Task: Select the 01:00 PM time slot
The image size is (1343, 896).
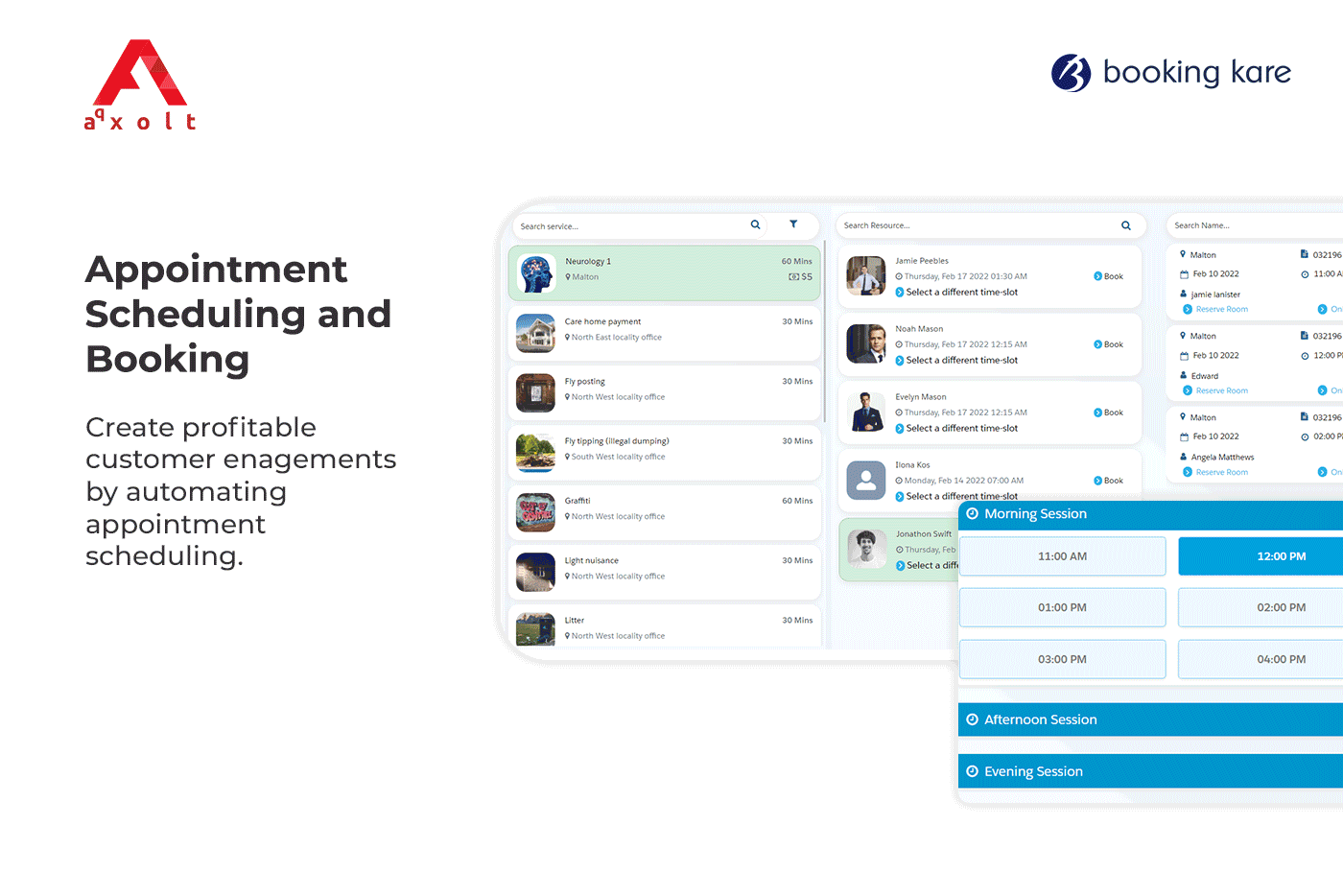Action: (1062, 607)
